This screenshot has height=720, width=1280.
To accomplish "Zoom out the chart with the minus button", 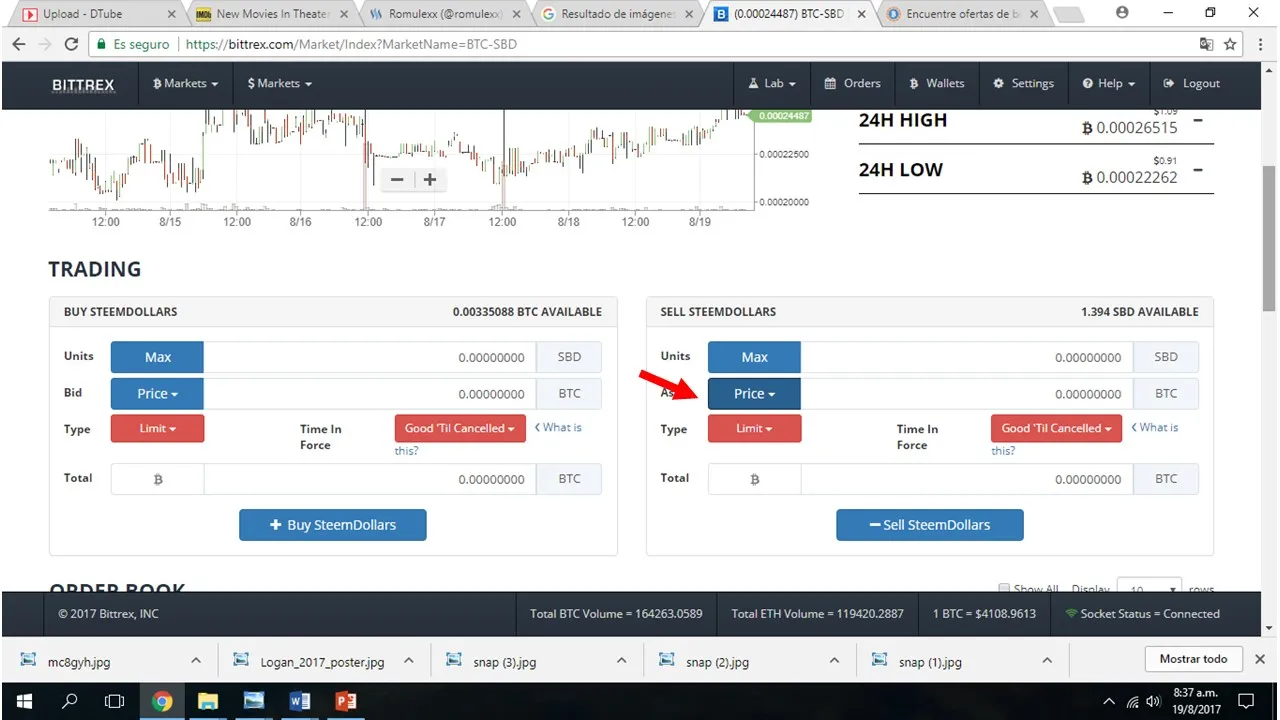I will point(397,180).
